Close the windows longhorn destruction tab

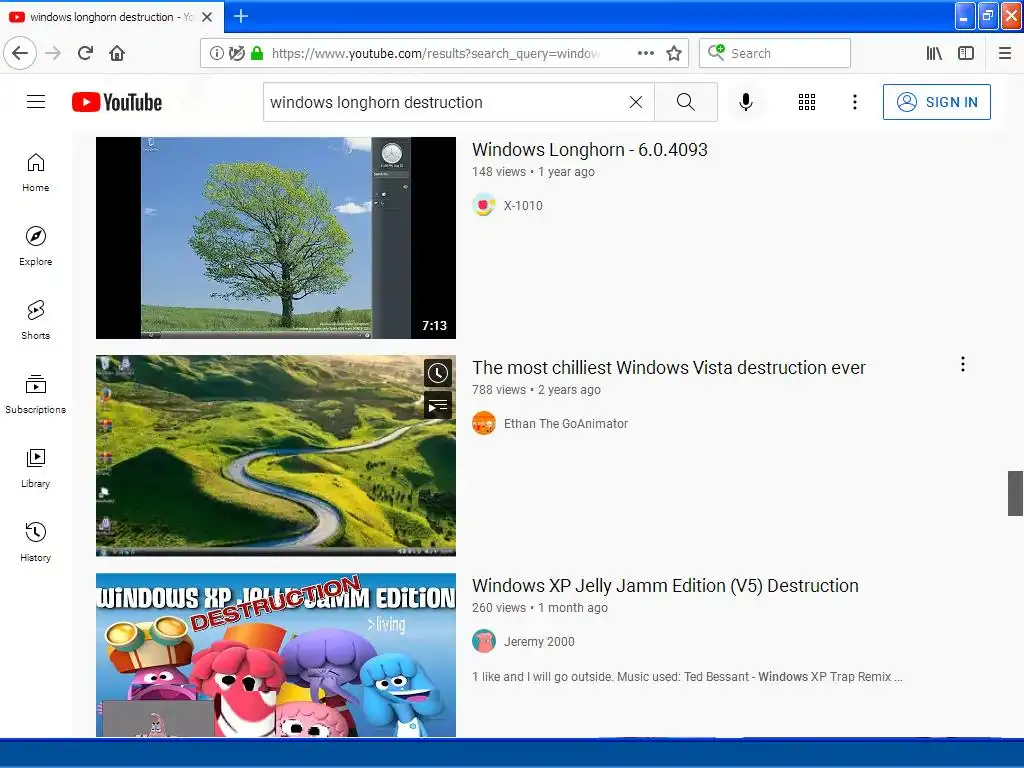click(x=207, y=17)
